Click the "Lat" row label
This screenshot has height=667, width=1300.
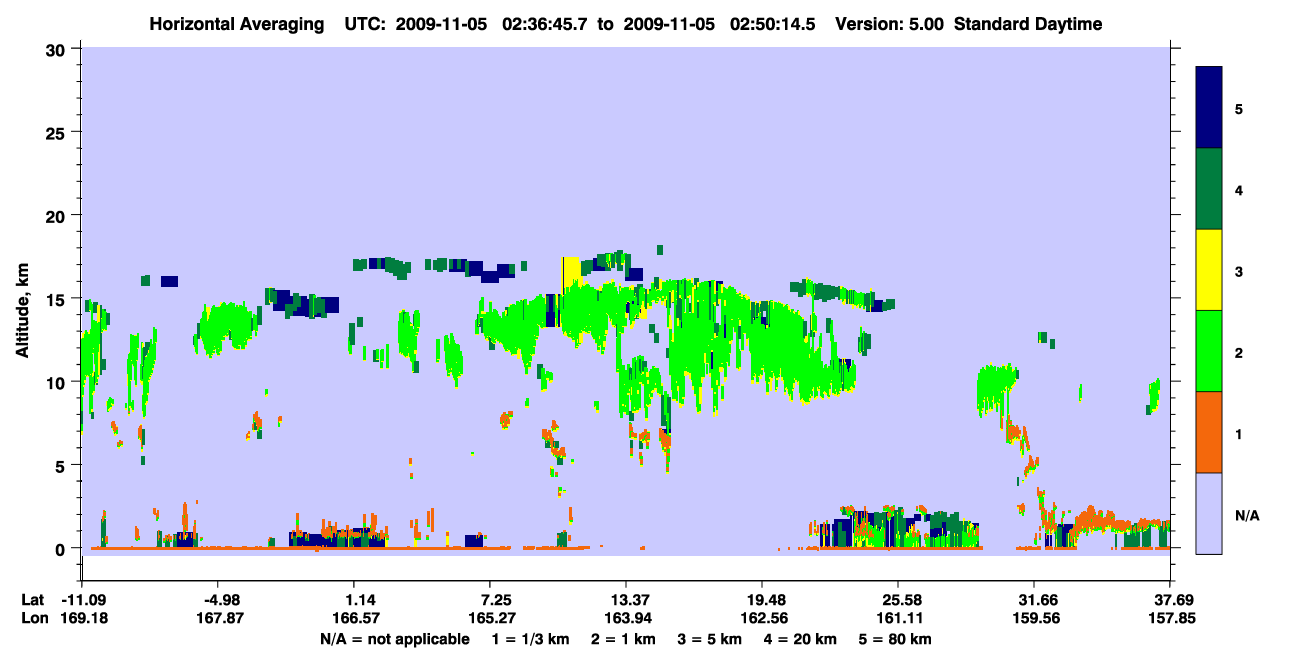[33, 600]
